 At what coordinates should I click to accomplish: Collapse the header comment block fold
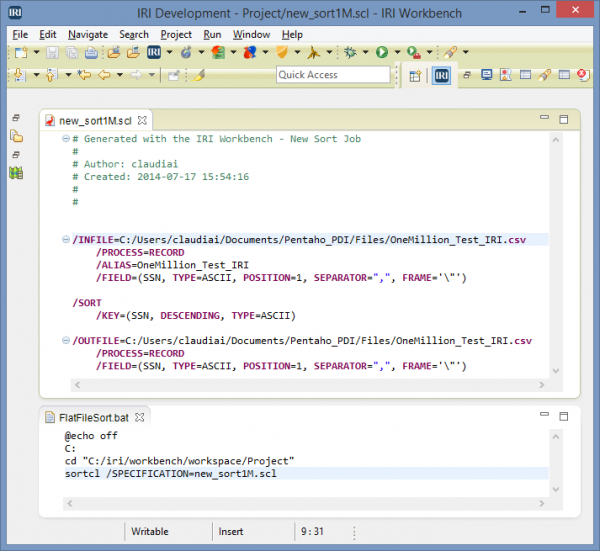click(65, 139)
